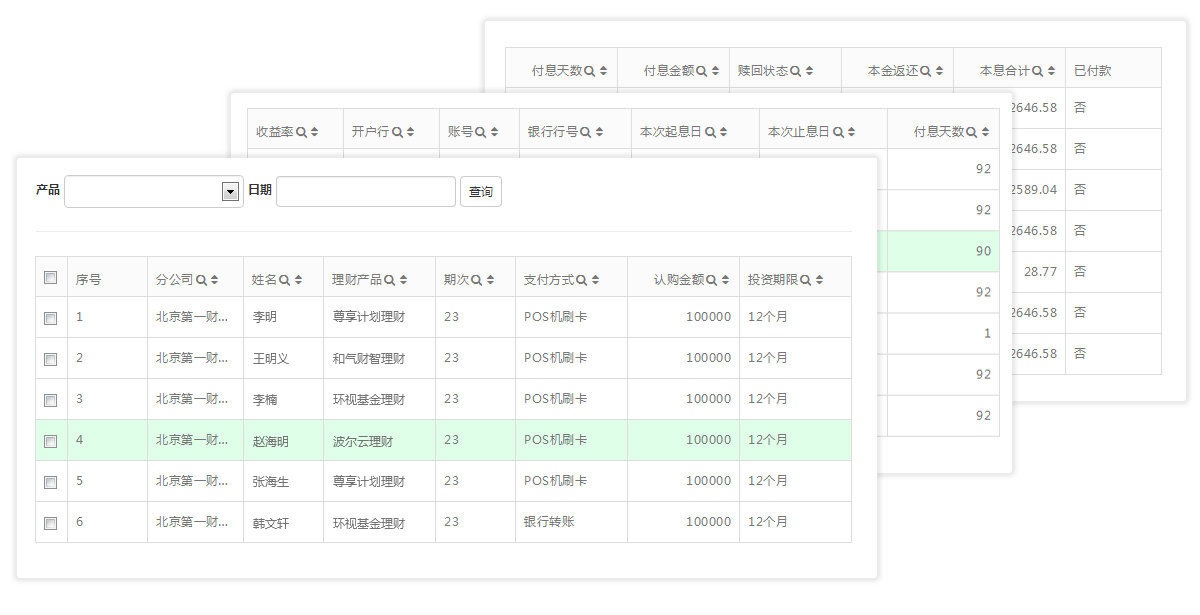Click the 查询 button
Image resolution: width=1200 pixels, height=615 pixels.
(481, 191)
